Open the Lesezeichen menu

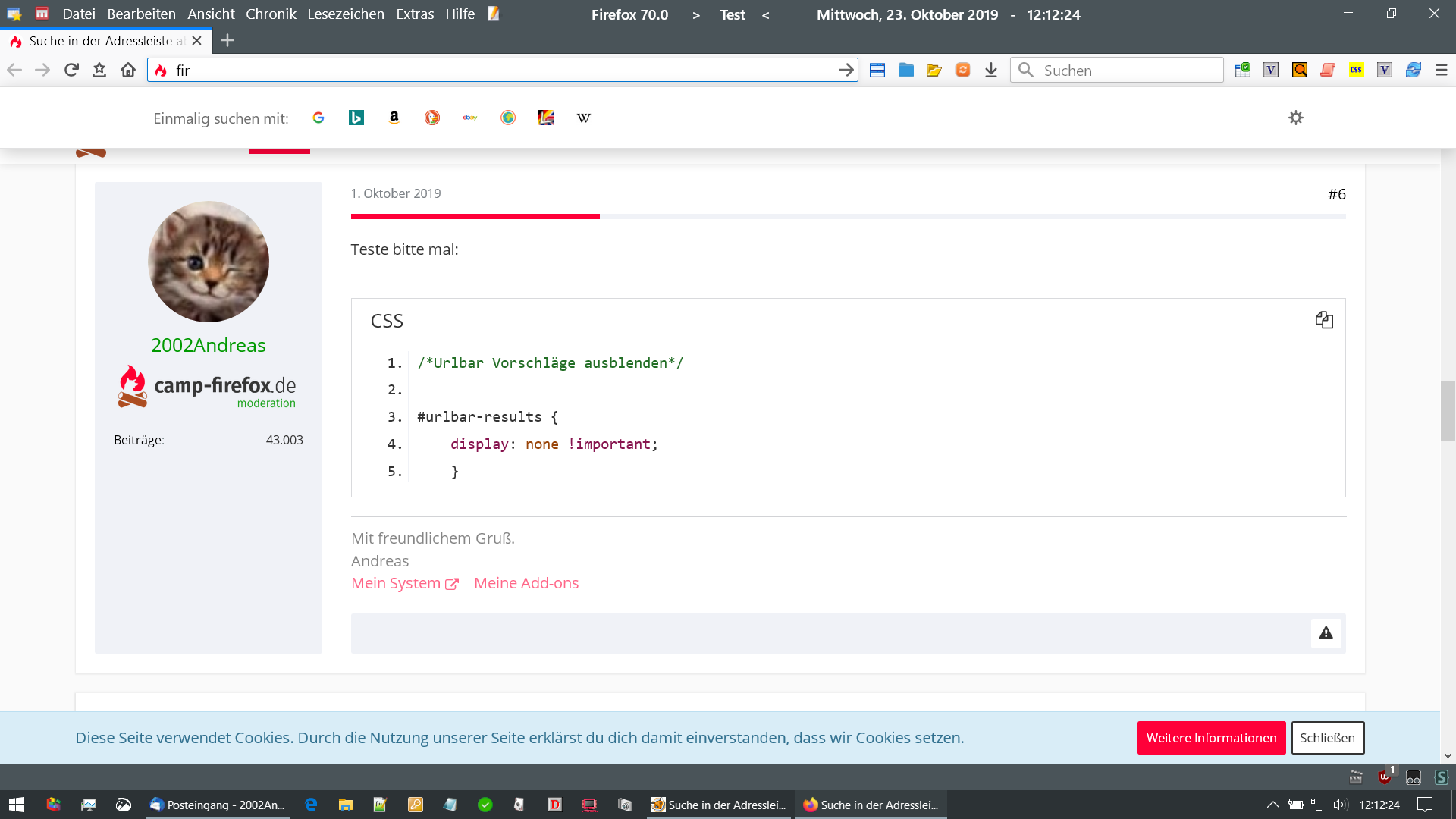(345, 14)
